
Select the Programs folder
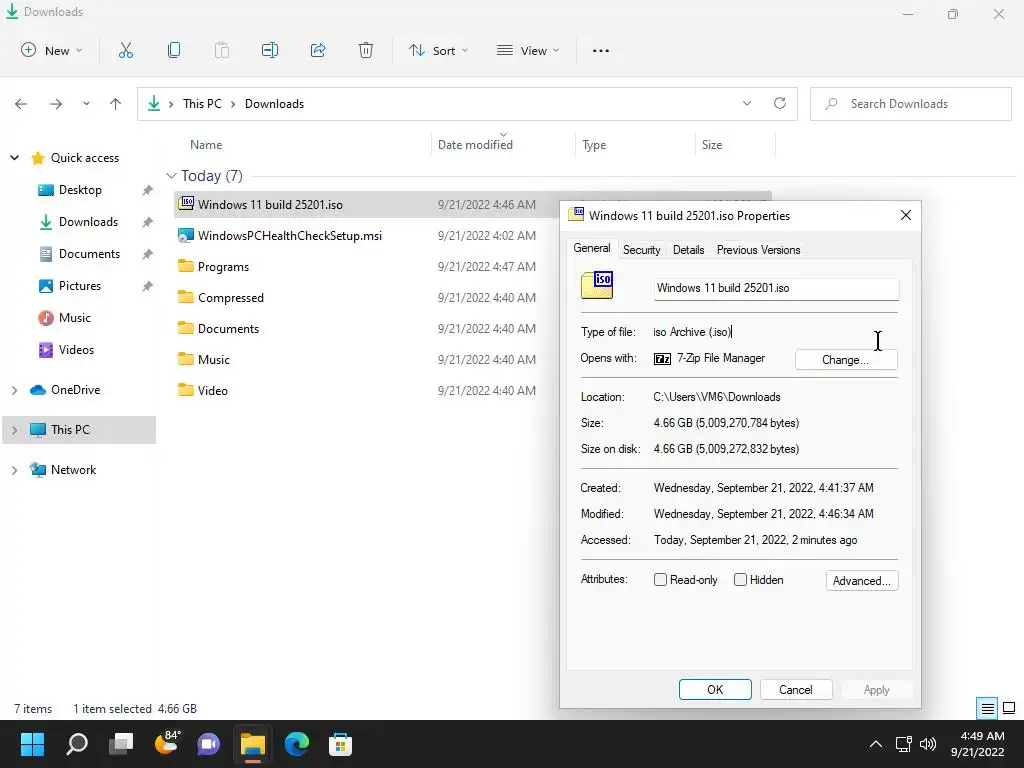click(223, 266)
